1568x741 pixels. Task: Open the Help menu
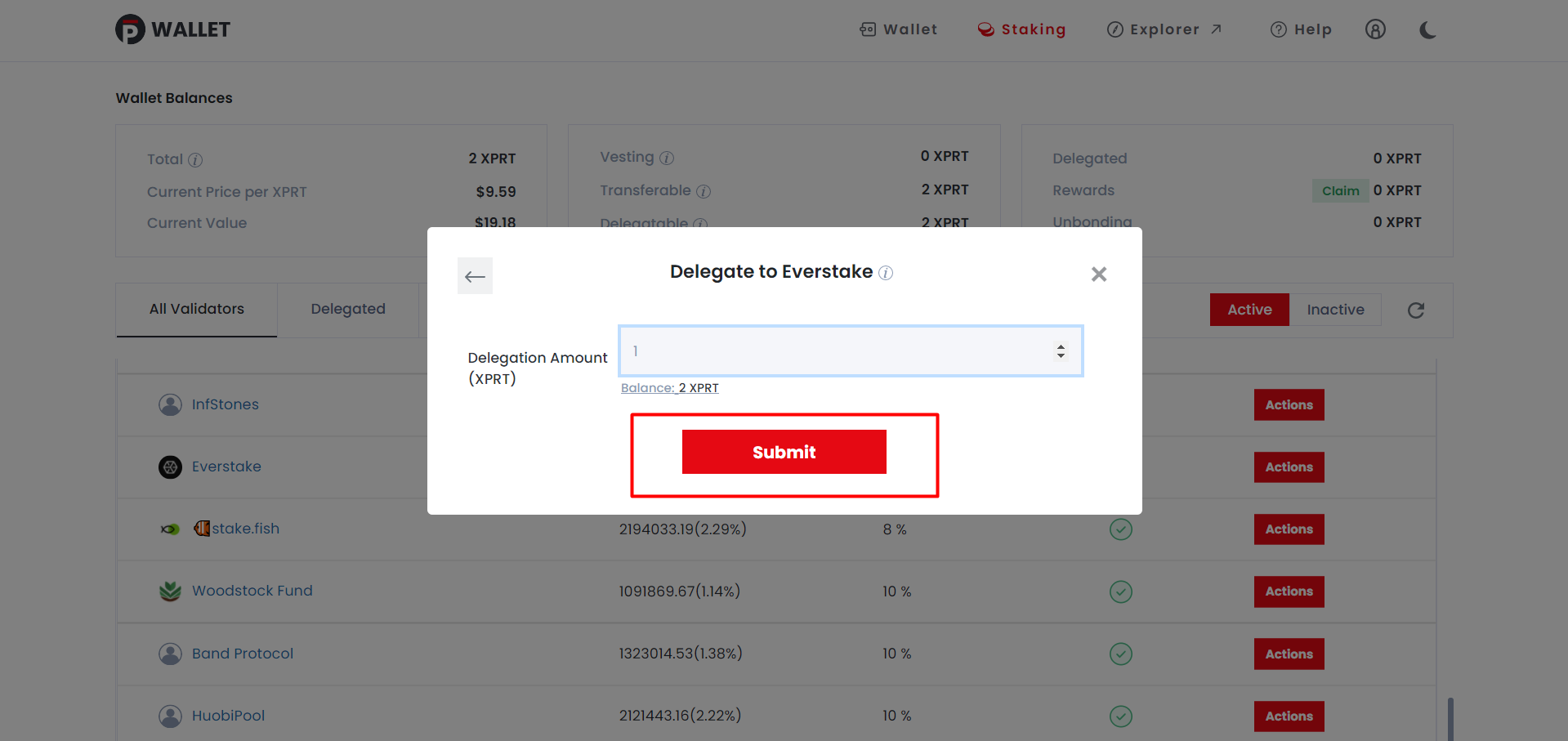point(1301,29)
